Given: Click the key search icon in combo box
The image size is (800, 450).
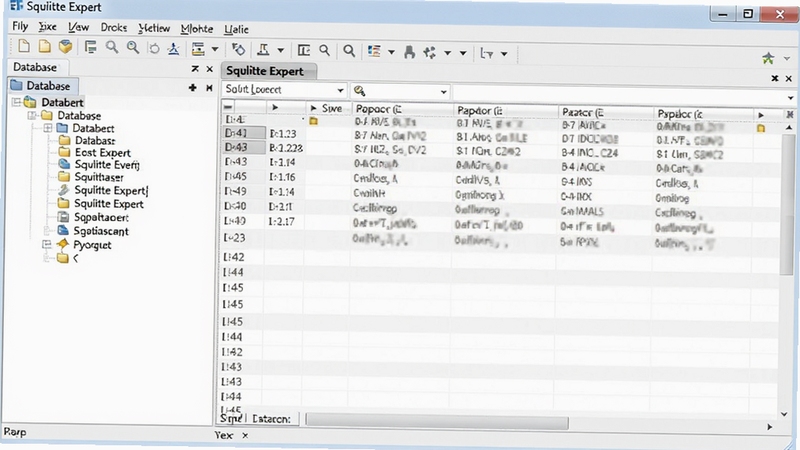Looking at the screenshot, I should pyautogui.click(x=360, y=91).
